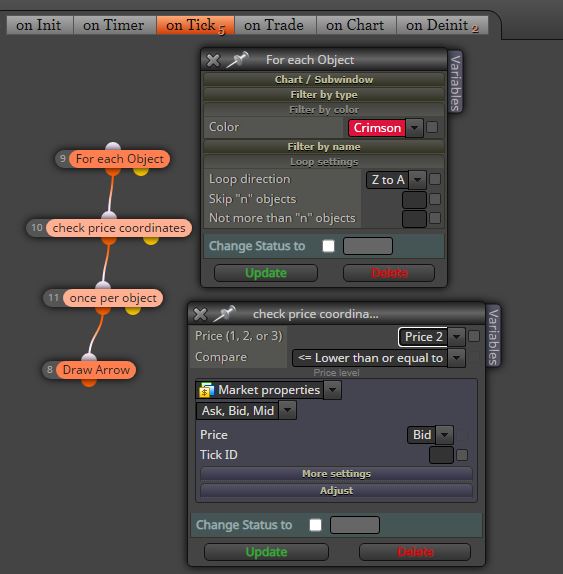The image size is (563, 574).
Task: Switch to the on Chart tab
Action: click(356, 25)
